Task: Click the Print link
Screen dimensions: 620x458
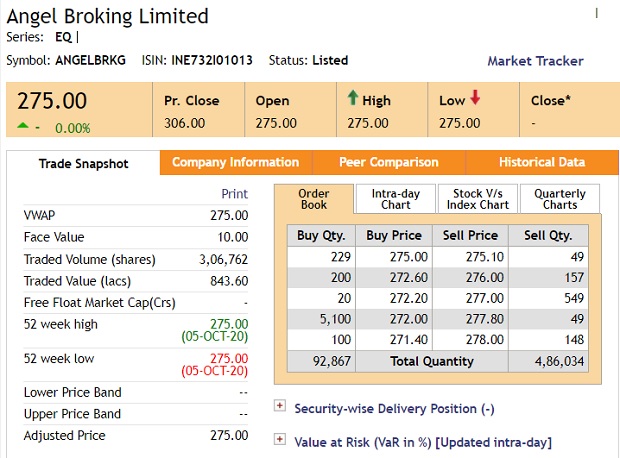Action: point(234,194)
